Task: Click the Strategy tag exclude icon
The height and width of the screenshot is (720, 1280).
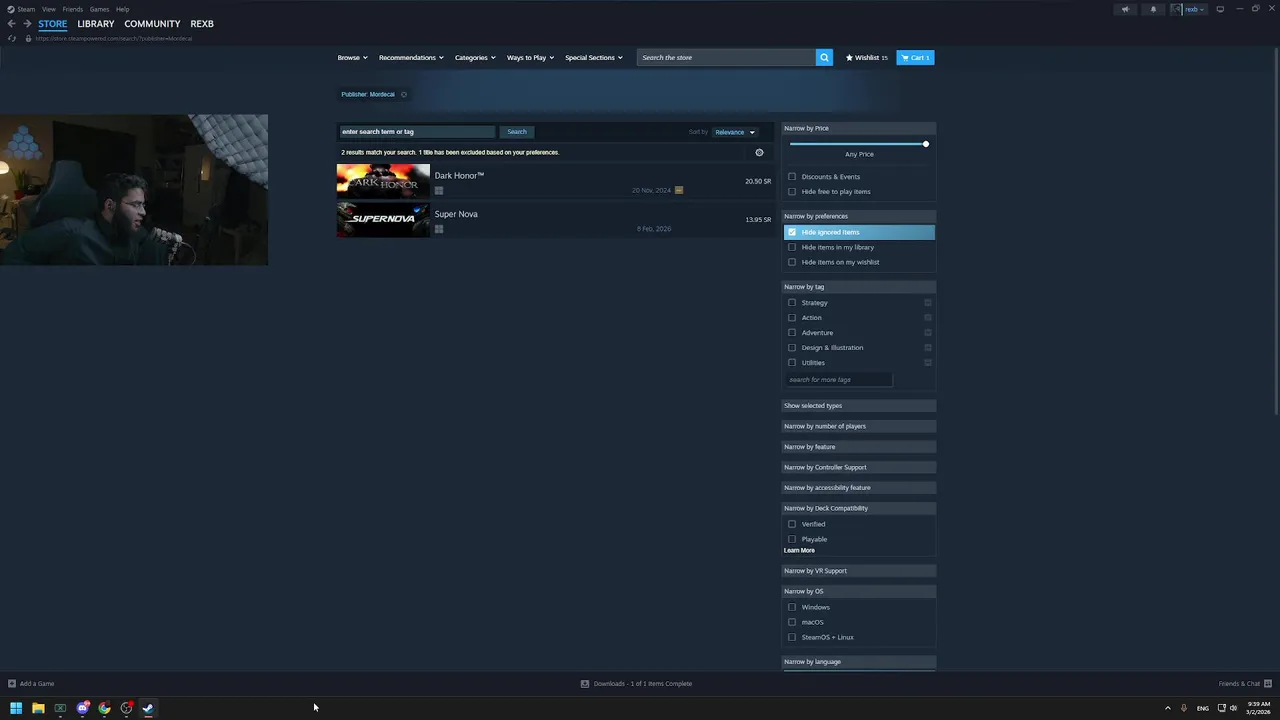Action: click(x=928, y=303)
